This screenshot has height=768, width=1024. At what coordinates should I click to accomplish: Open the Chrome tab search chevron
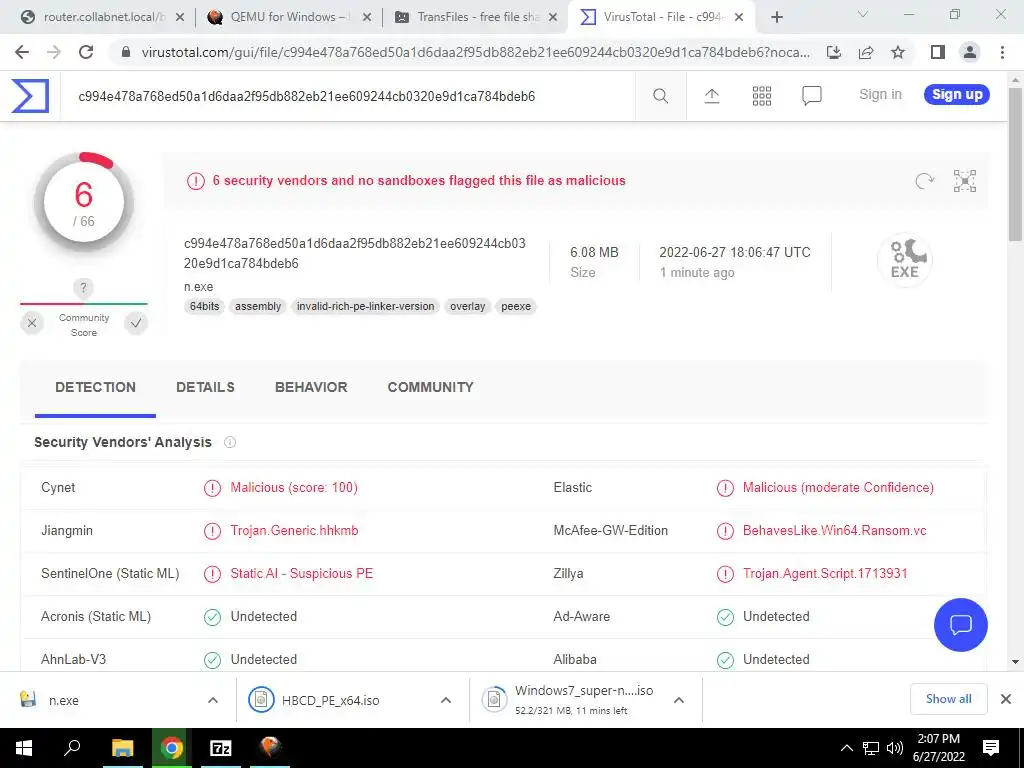coord(862,15)
